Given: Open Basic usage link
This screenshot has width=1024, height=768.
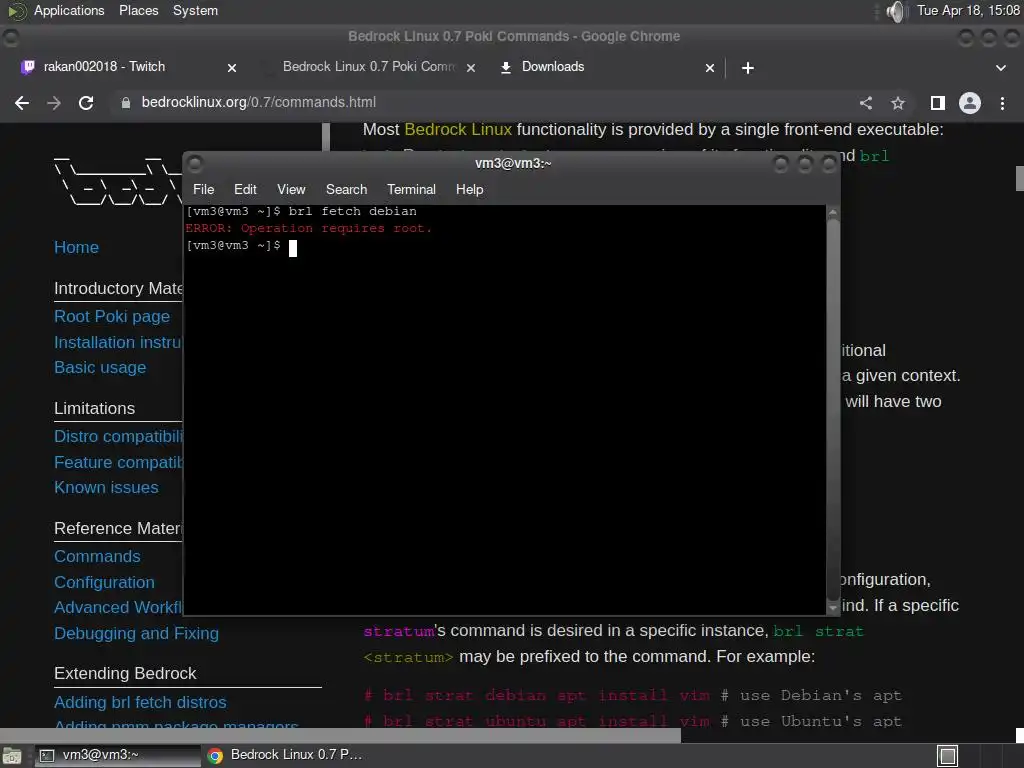Looking at the screenshot, I should tap(100, 368).
